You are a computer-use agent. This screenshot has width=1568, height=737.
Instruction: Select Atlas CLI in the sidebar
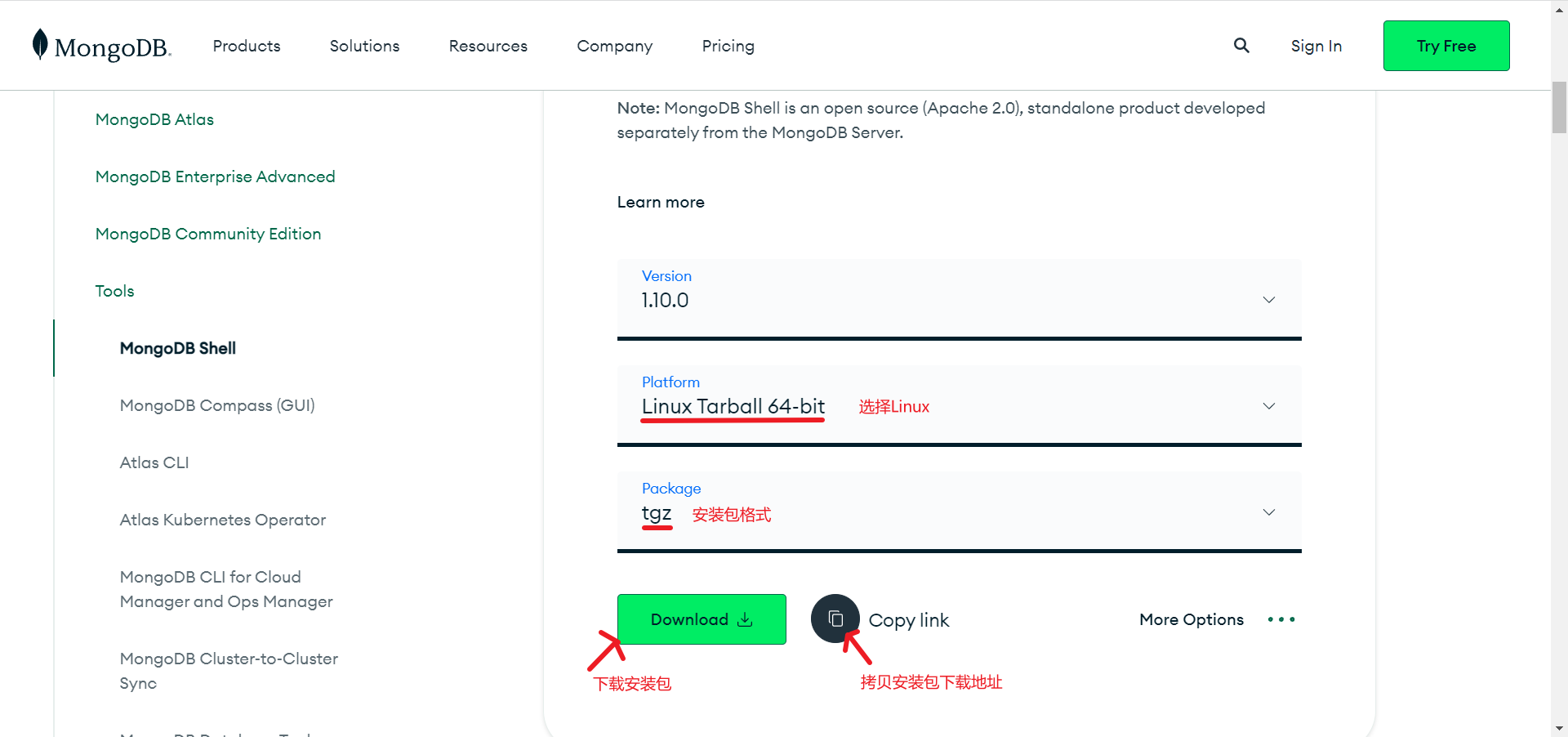click(154, 462)
